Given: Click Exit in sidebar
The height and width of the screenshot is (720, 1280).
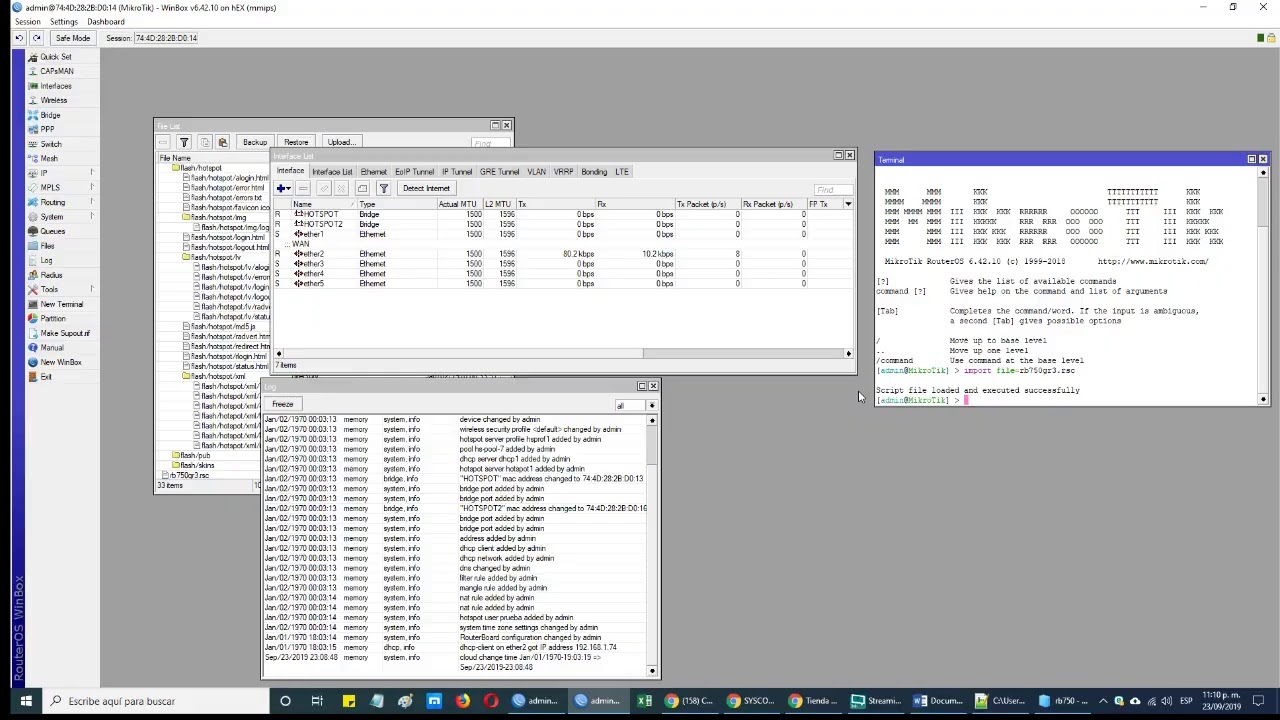Looking at the screenshot, I should pos(46,377).
